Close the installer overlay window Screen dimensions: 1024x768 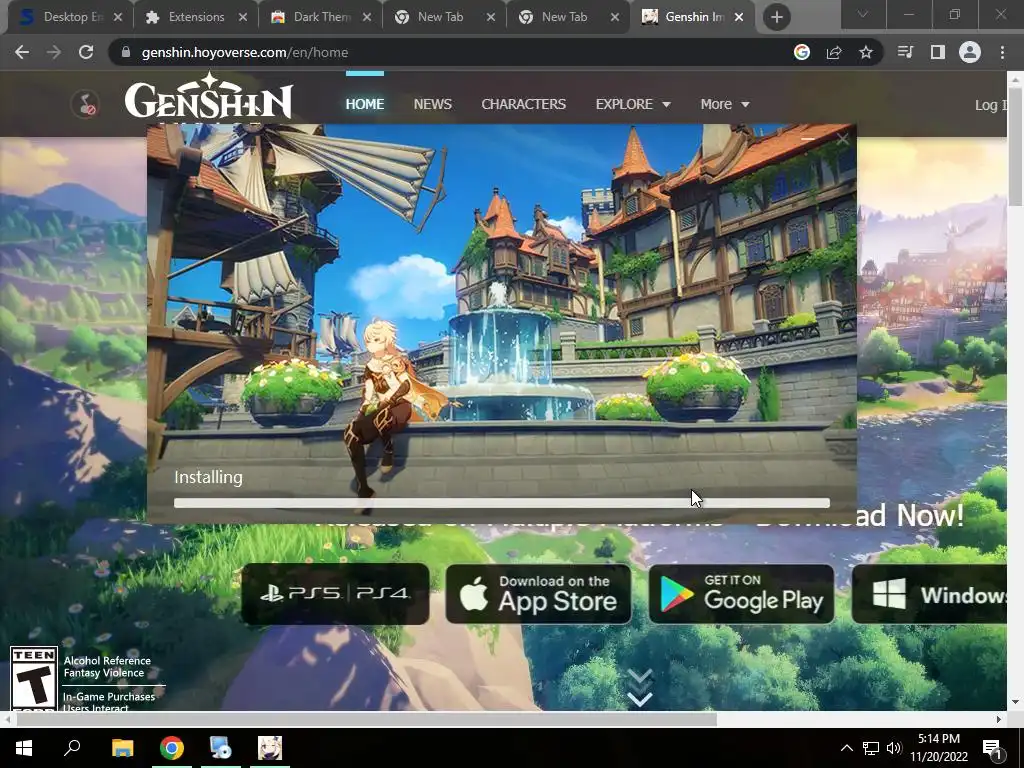pyautogui.click(x=842, y=139)
